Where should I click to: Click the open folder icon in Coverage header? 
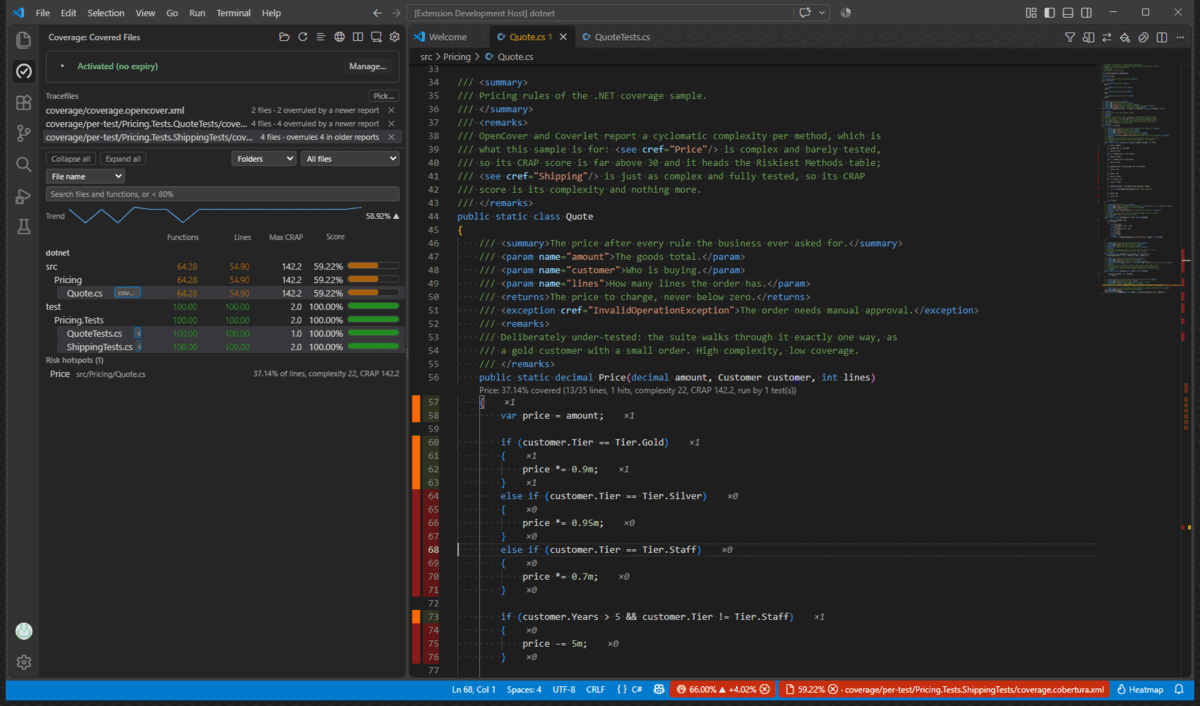coord(285,37)
